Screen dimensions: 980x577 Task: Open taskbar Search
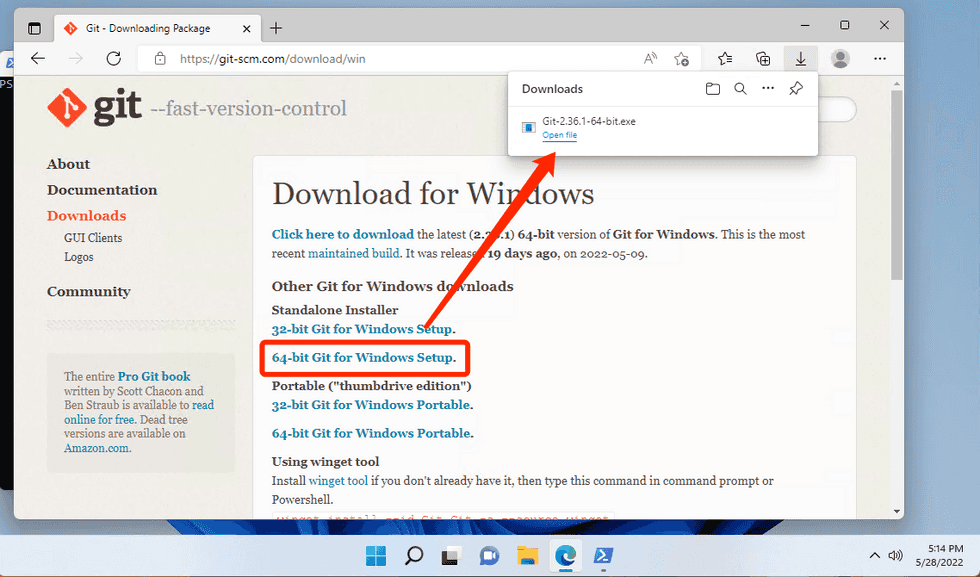pos(413,555)
